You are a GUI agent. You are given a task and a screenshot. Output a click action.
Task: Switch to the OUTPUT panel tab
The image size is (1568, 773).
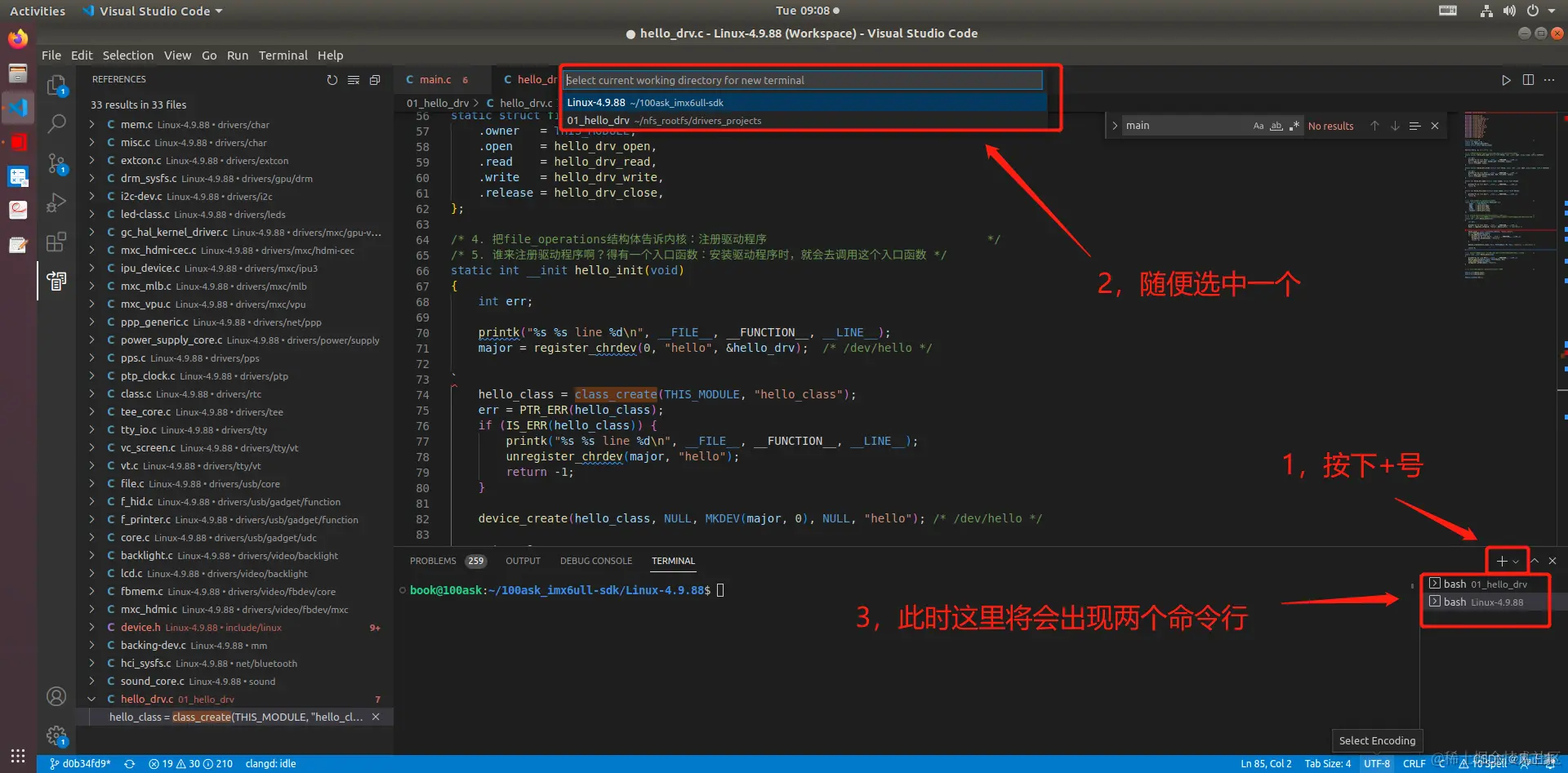pyautogui.click(x=523, y=561)
